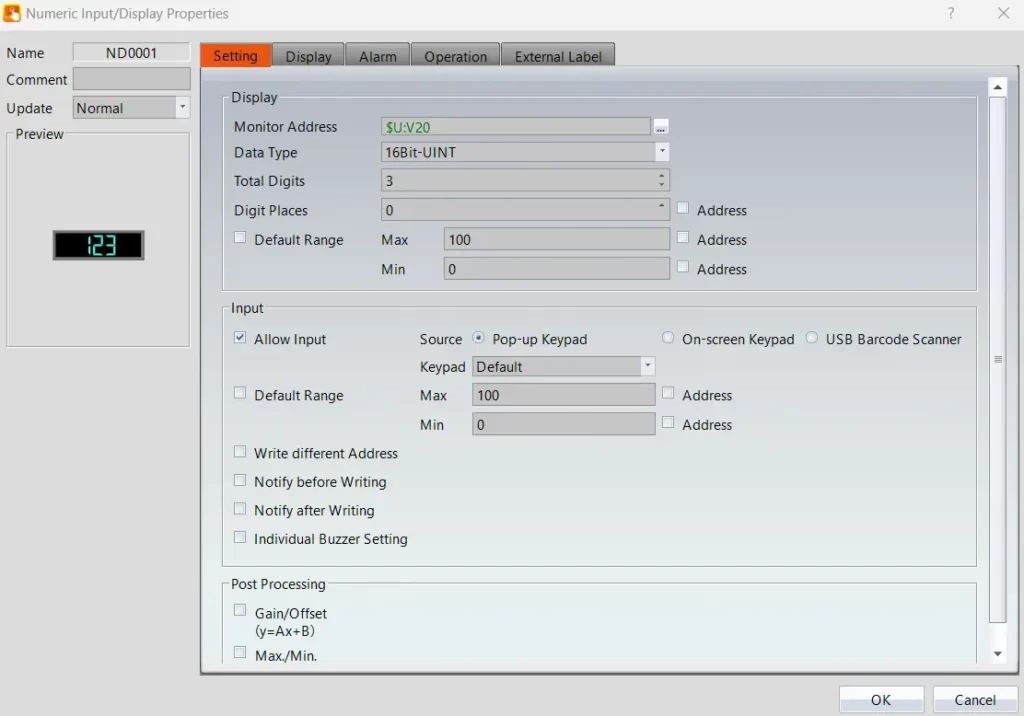
Task: Switch to the Alarm tab
Action: [x=378, y=56]
